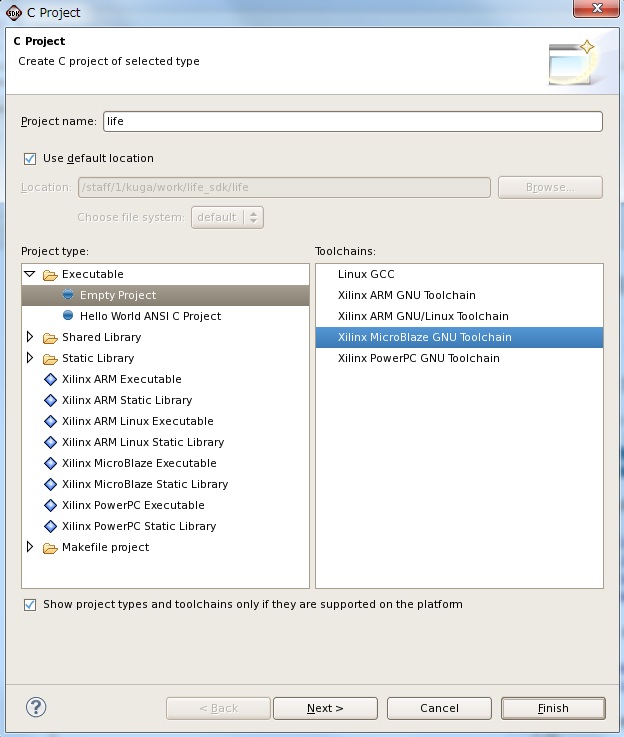Close the C Project dialog
The image size is (624, 737).
(597, 8)
